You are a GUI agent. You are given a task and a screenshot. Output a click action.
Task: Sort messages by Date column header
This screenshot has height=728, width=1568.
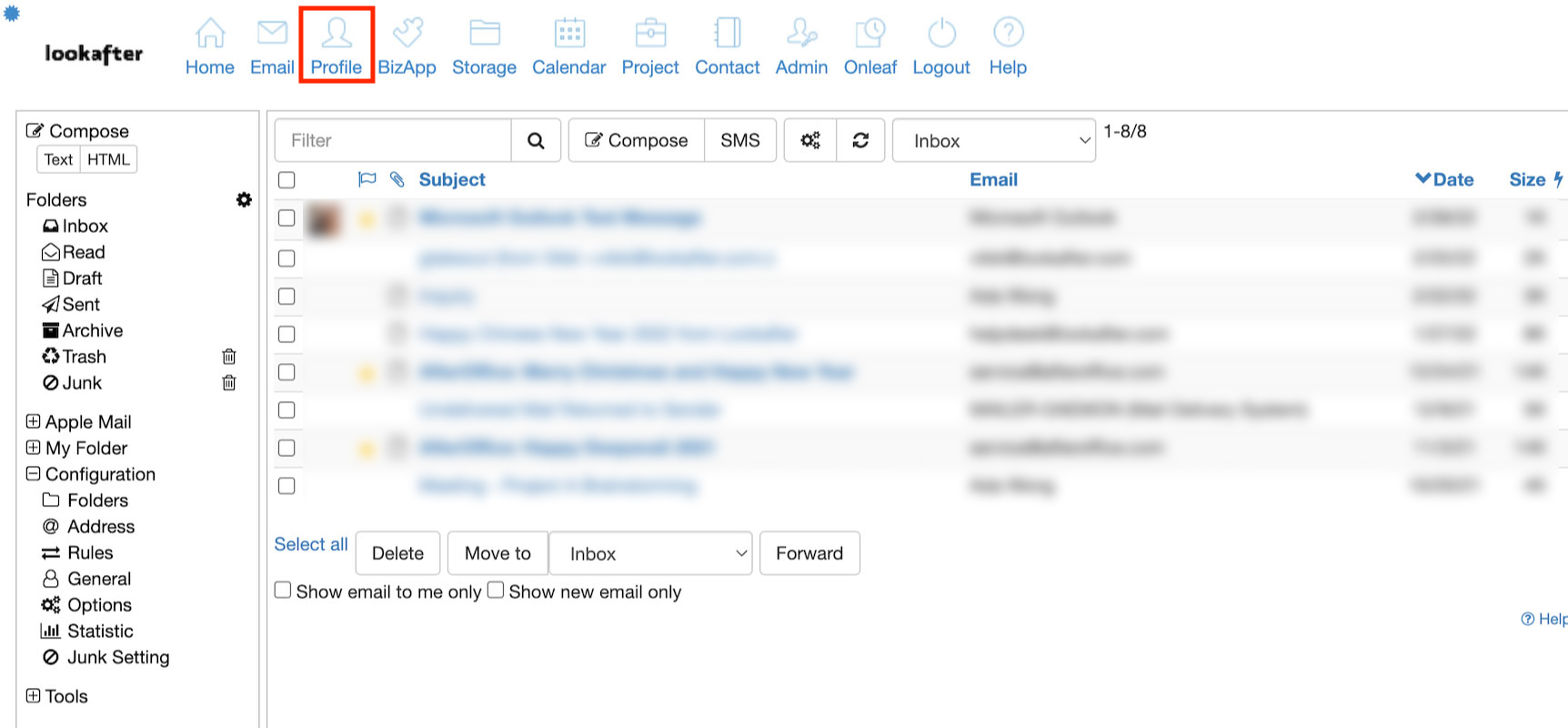click(1452, 180)
